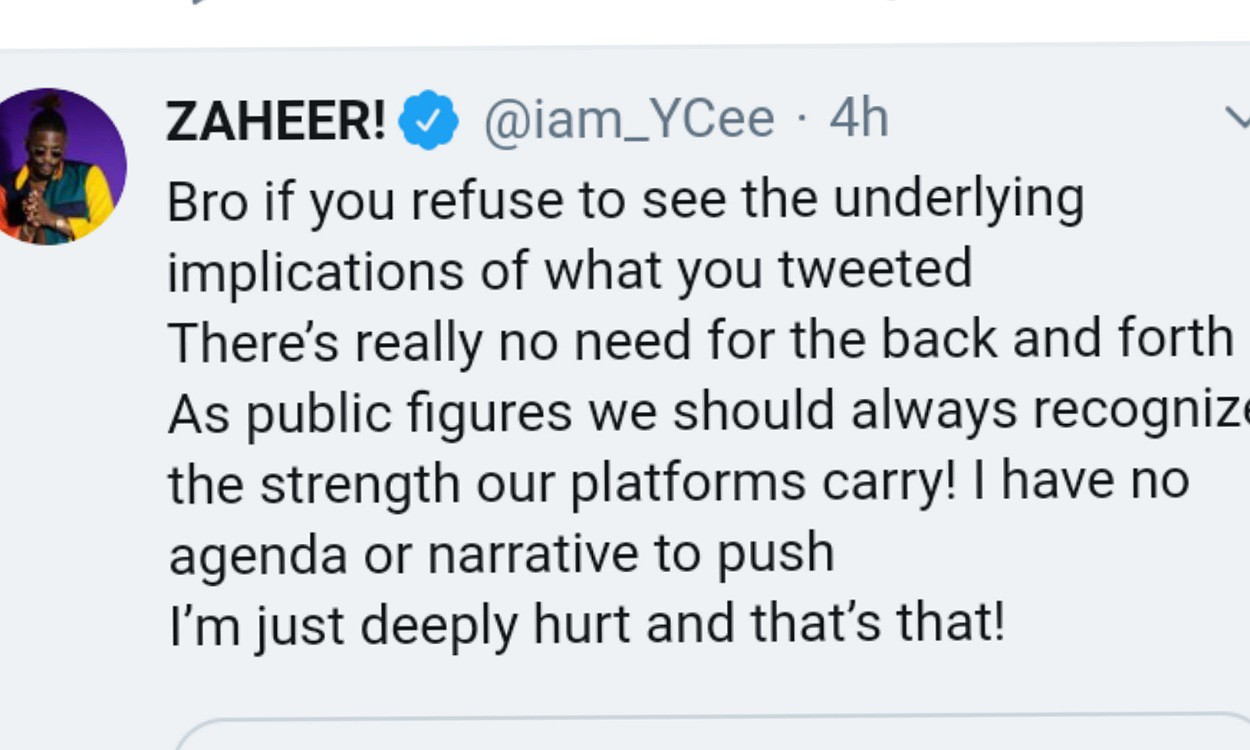The image size is (1250, 750).
Task: Click the text "implications of what you tweeted"
Action: (569, 270)
